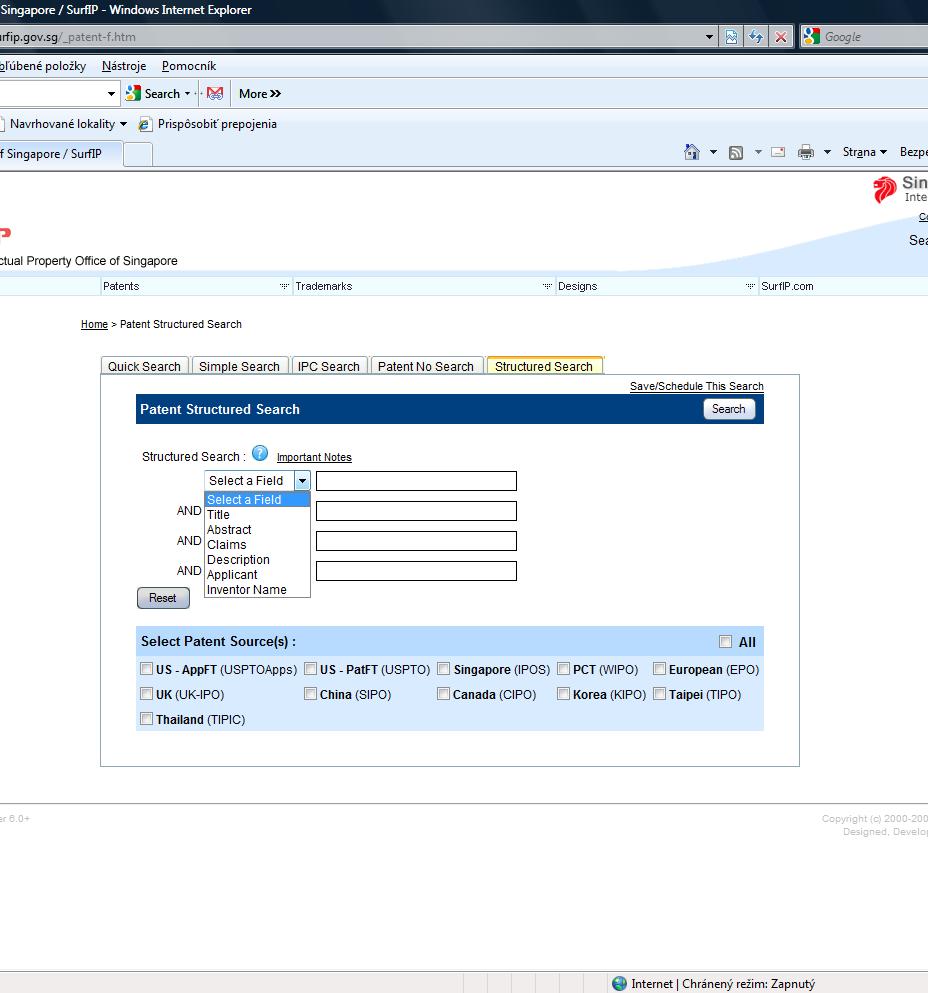Open the Trademarks navigation menu
This screenshot has height=993, width=928.
pos(424,286)
